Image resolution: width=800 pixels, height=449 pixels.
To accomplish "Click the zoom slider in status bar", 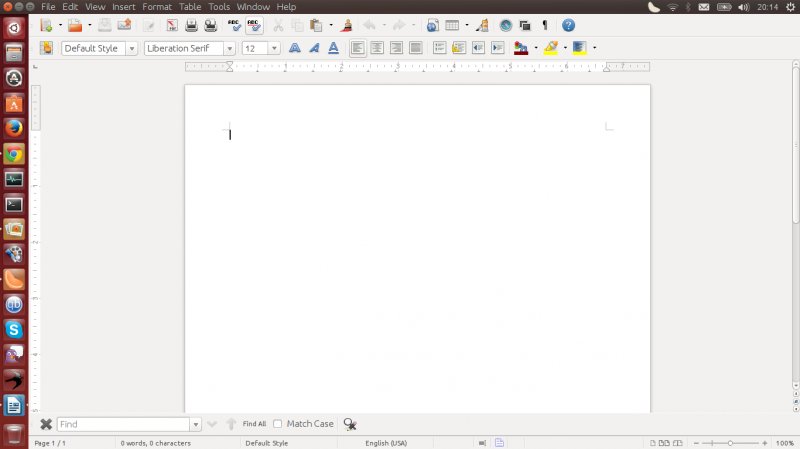I will pyautogui.click(x=730, y=442).
